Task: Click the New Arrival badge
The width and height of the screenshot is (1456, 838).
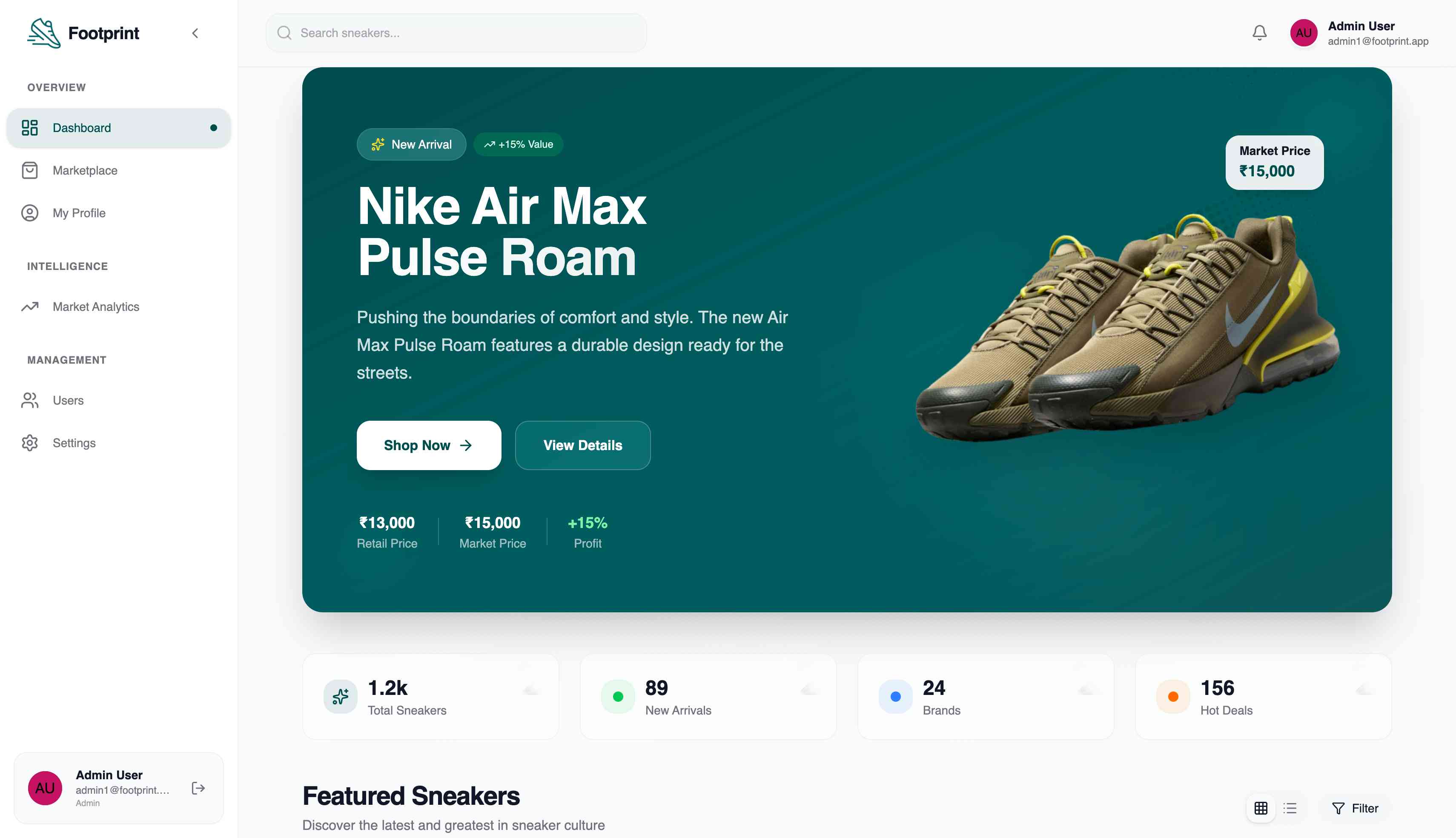Action: tap(411, 144)
